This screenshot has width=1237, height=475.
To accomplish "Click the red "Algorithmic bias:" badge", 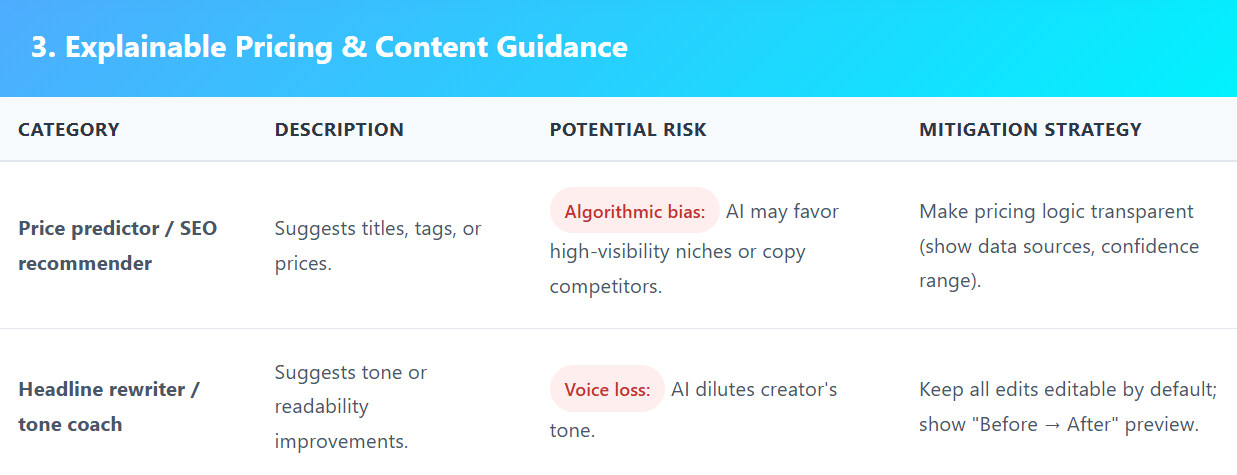I will [635, 212].
